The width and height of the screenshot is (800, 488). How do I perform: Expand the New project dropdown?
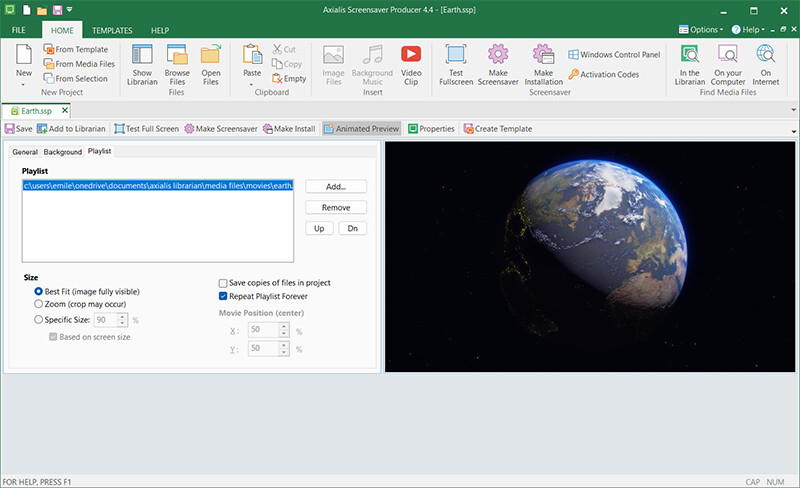24,85
